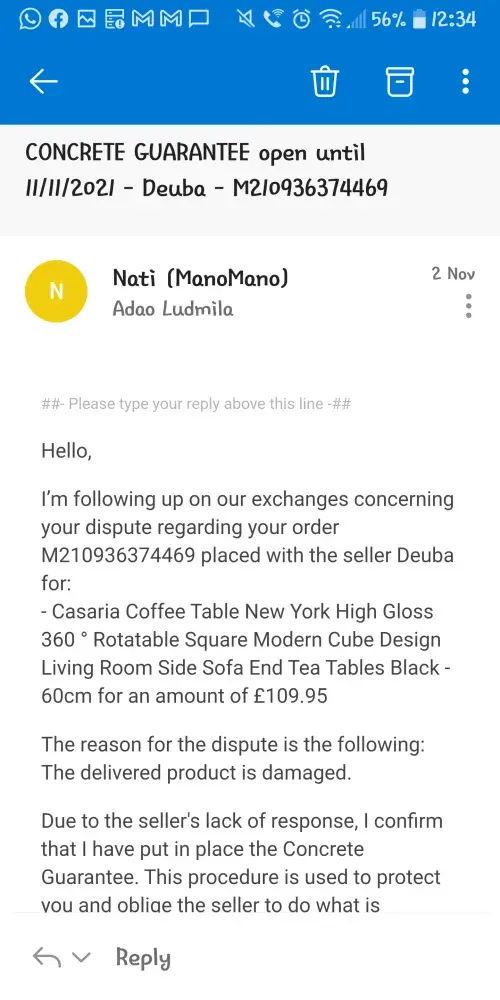Tap the WhatsApp notification icon in status bar

pos(29,20)
